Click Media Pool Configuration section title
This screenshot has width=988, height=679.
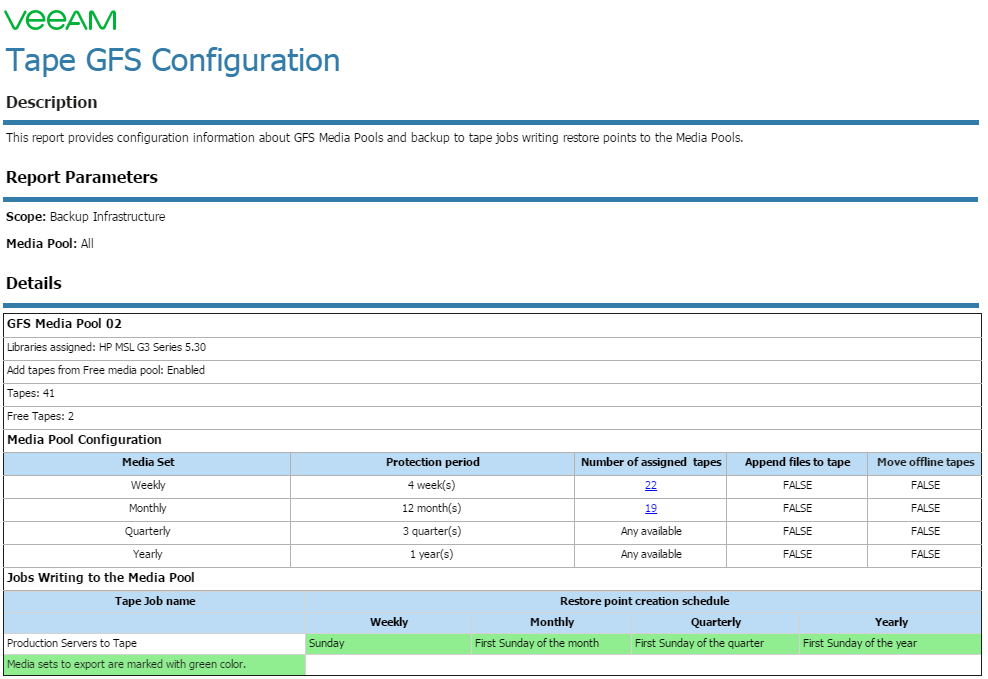pos(84,440)
